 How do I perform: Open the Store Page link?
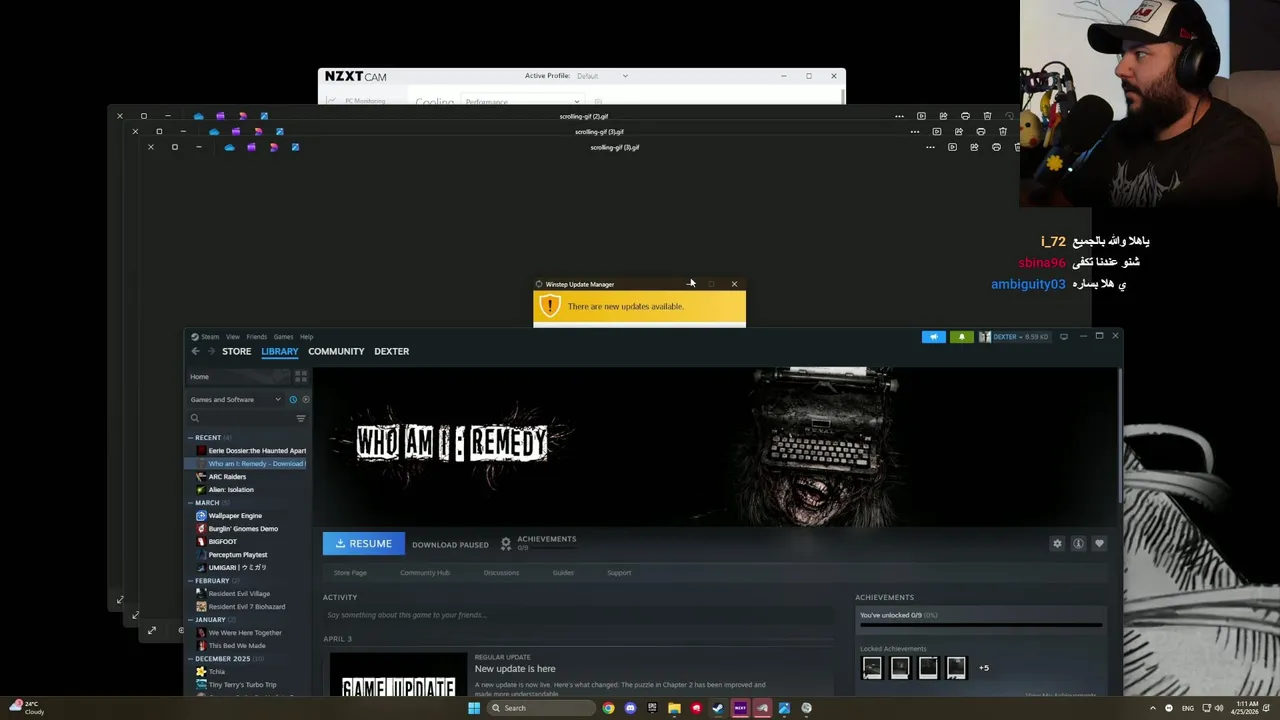click(350, 573)
